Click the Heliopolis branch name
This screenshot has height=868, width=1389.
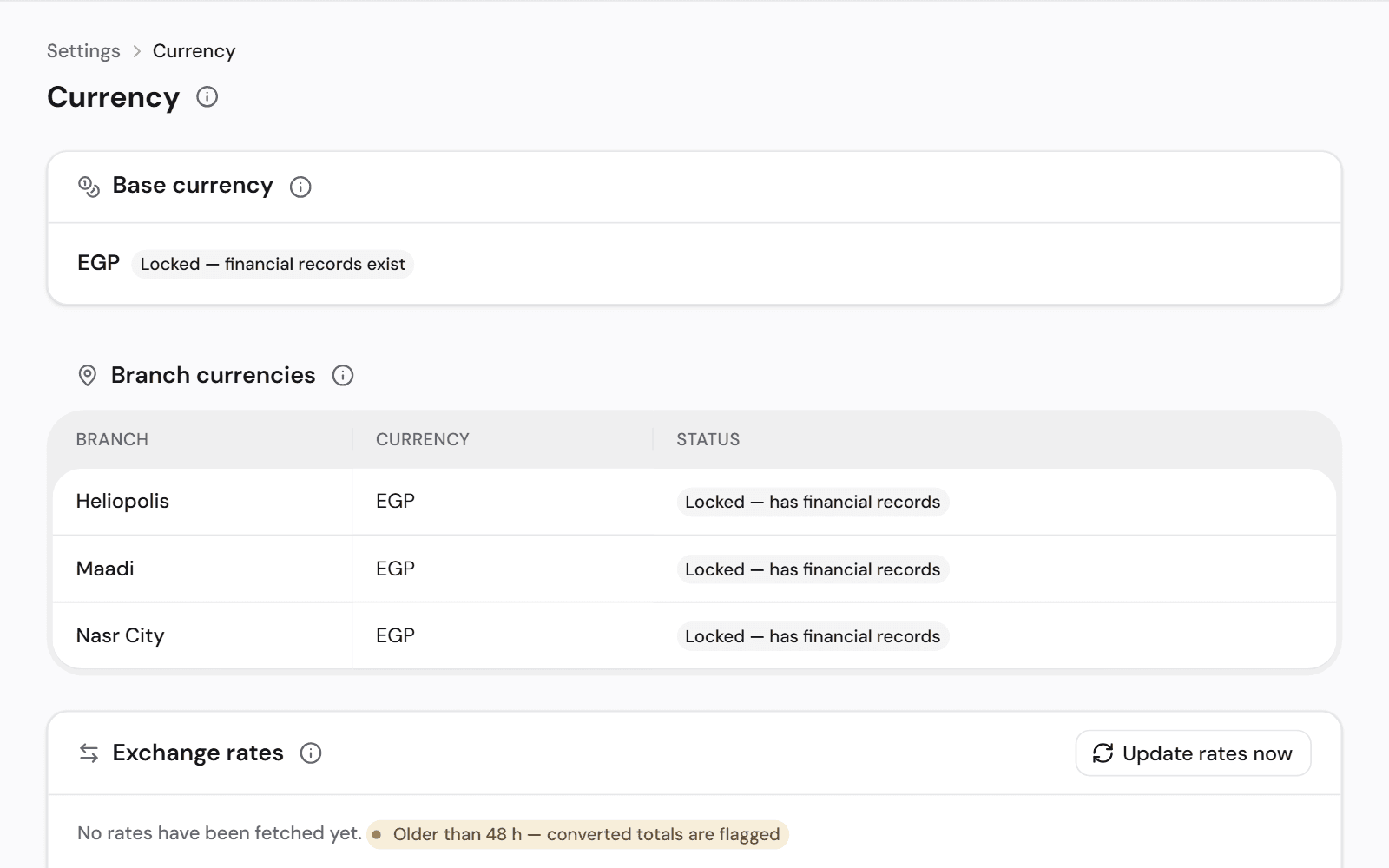(122, 501)
